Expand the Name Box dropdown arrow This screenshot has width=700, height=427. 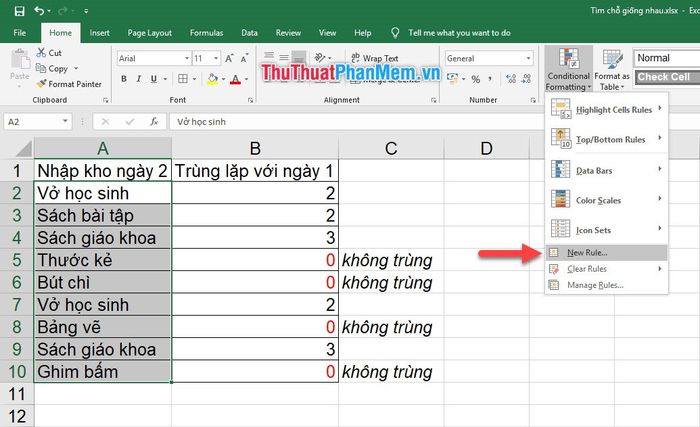point(65,121)
